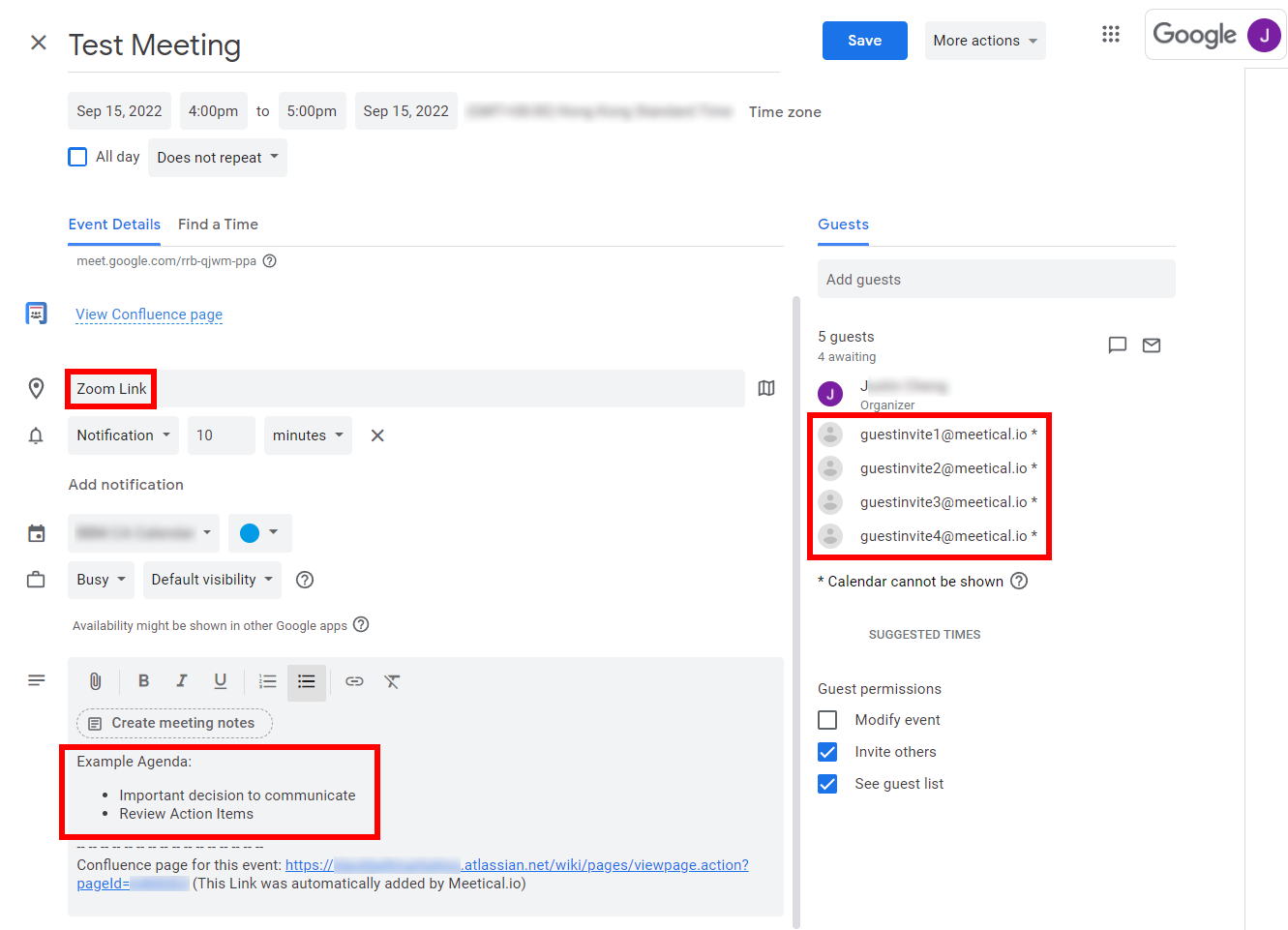Toggle bulleted list formatting
This screenshot has width=1288, height=930.
click(x=307, y=682)
